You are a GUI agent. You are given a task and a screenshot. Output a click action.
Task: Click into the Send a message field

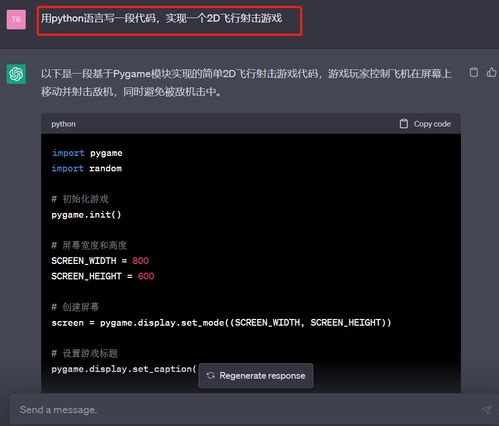[247, 410]
